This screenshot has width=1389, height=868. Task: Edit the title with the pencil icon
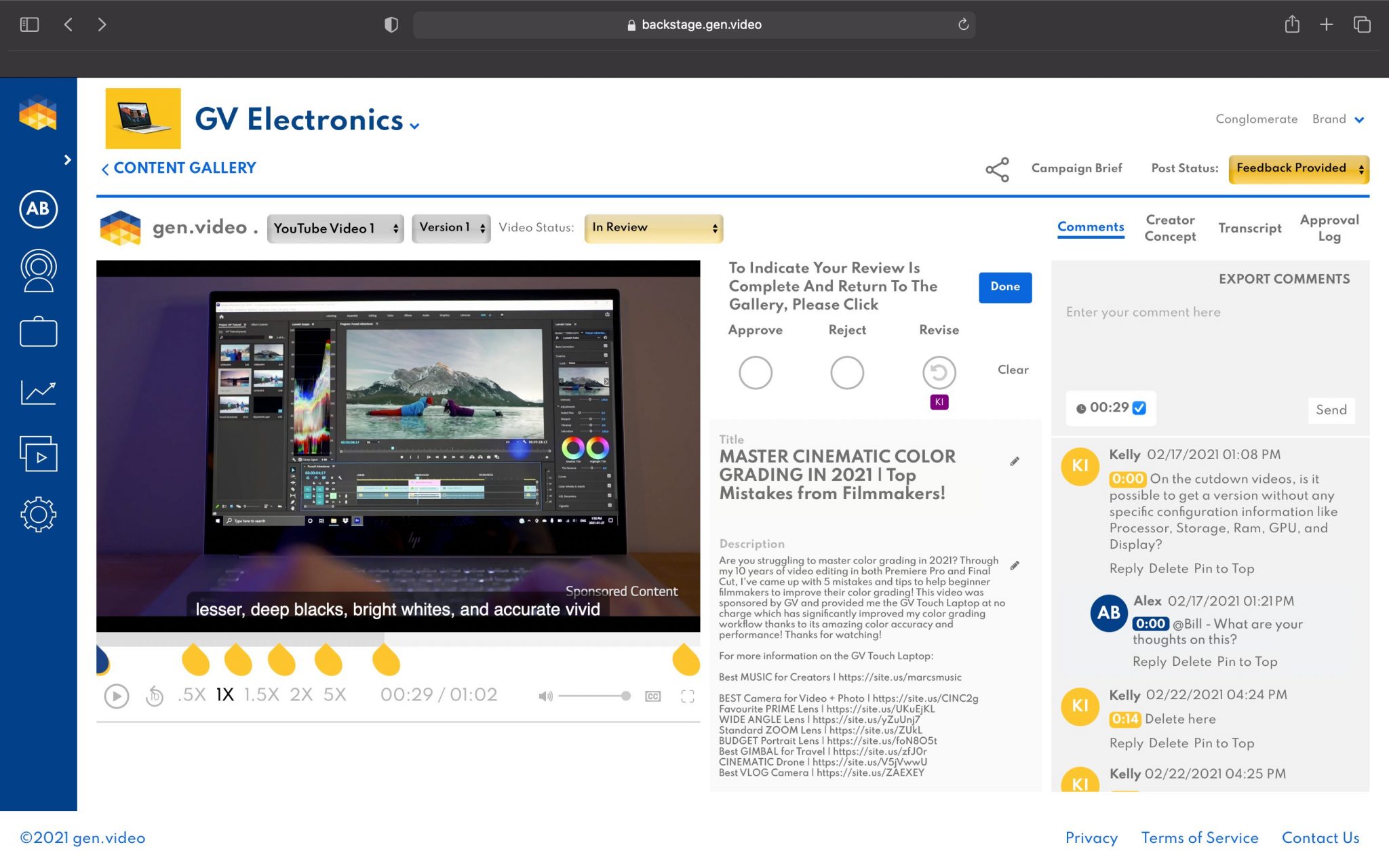coord(1015,461)
